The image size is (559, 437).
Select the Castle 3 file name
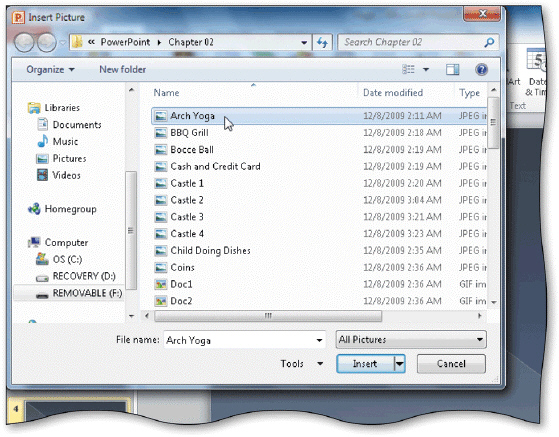click(187, 217)
